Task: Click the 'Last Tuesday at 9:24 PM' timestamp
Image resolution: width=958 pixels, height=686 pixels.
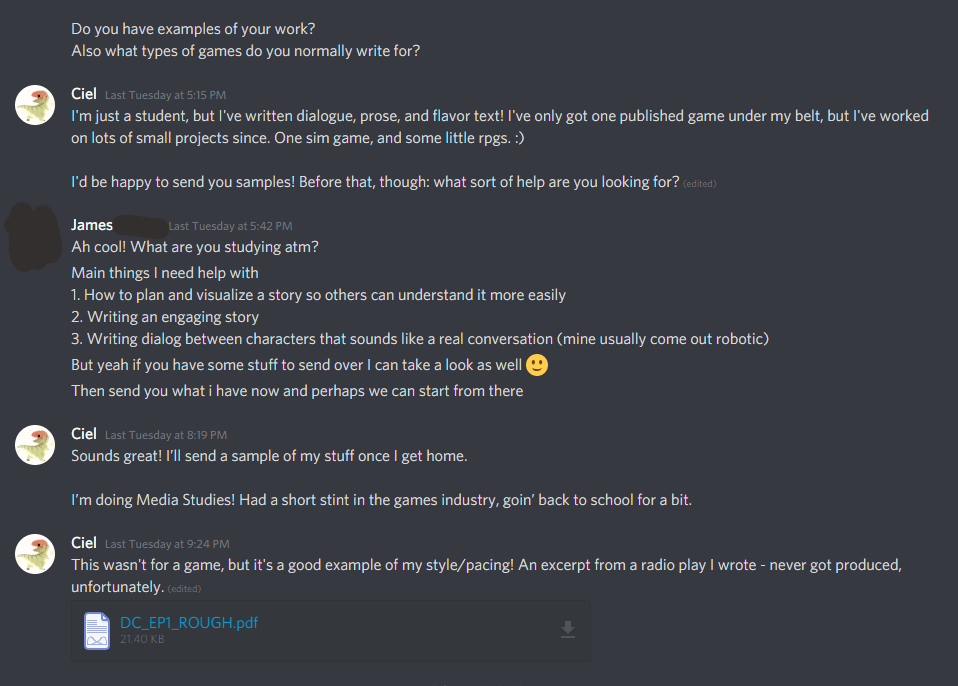Action: click(166, 544)
